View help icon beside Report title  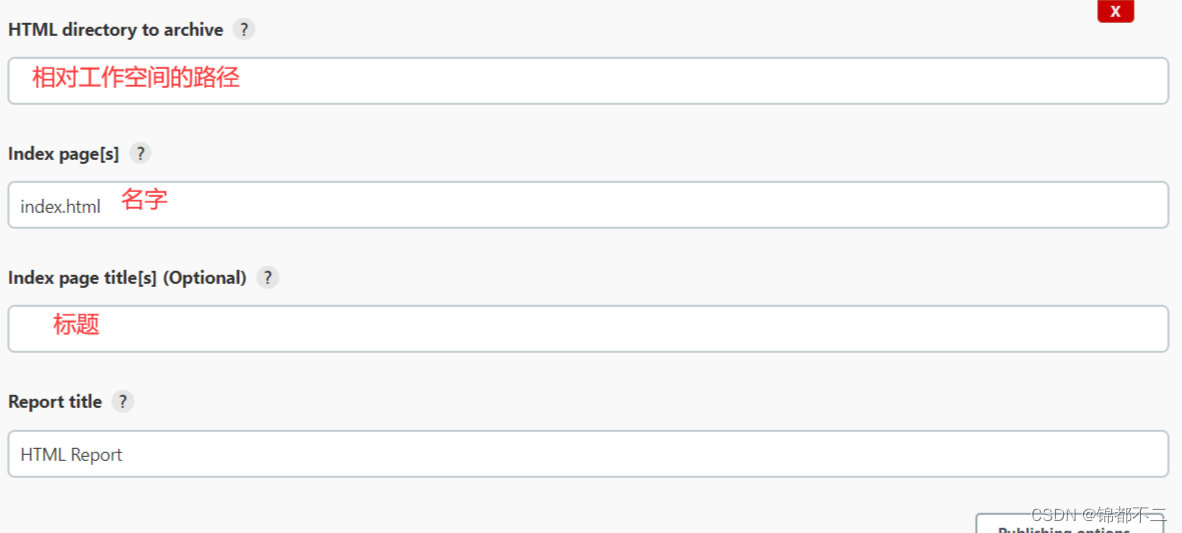tap(123, 402)
